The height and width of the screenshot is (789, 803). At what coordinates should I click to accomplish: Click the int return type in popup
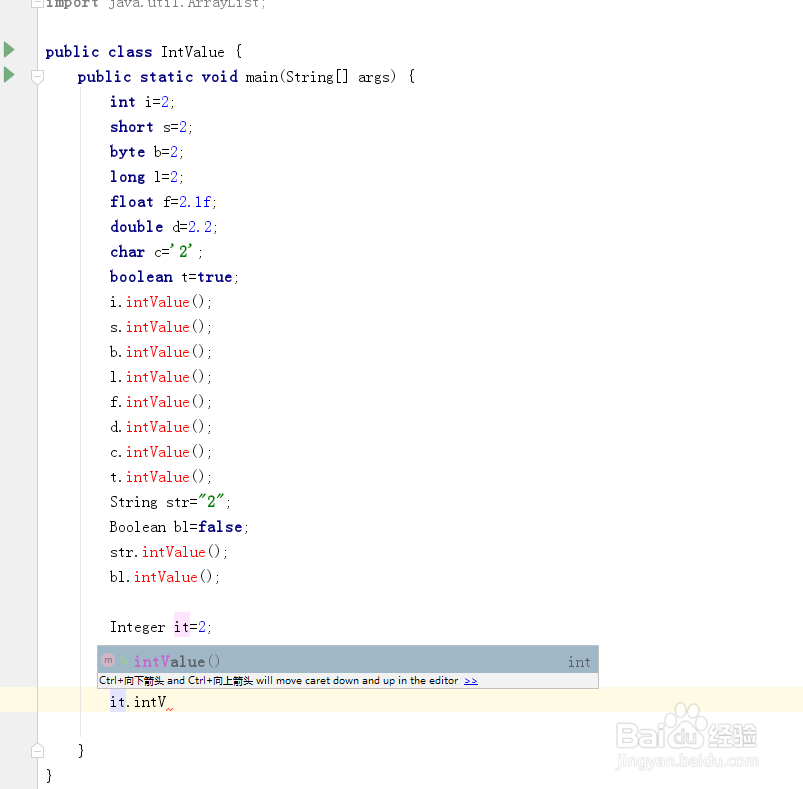tap(579, 662)
